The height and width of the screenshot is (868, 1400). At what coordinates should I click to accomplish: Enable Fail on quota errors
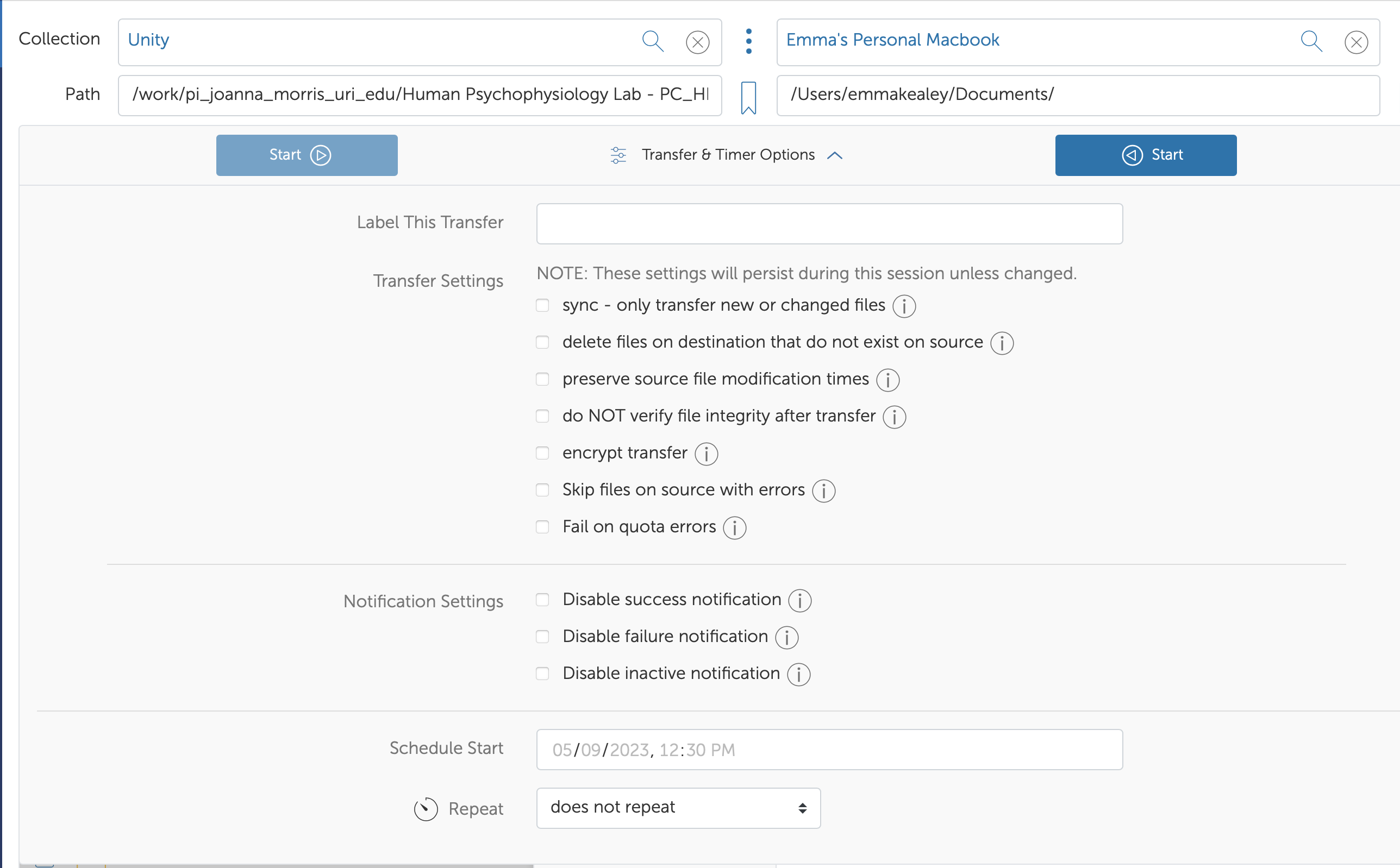[x=542, y=526]
